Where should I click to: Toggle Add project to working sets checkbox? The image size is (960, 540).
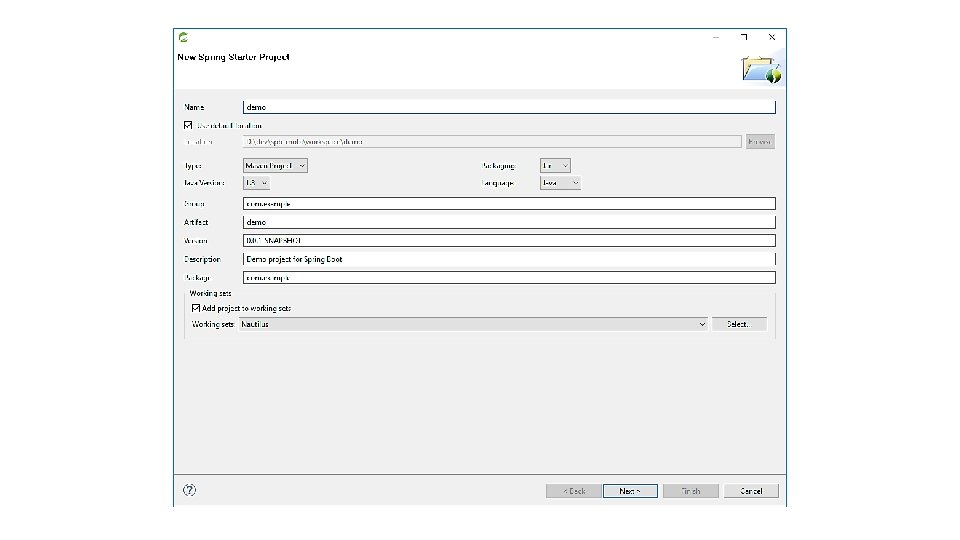[x=196, y=308]
